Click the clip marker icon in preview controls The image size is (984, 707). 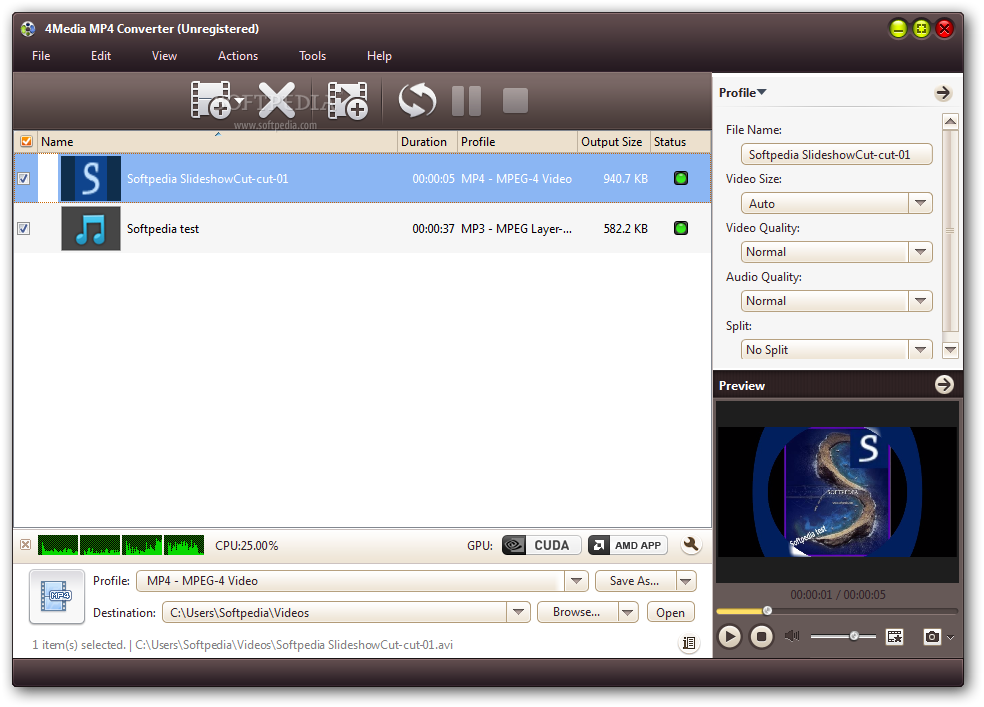pos(894,637)
